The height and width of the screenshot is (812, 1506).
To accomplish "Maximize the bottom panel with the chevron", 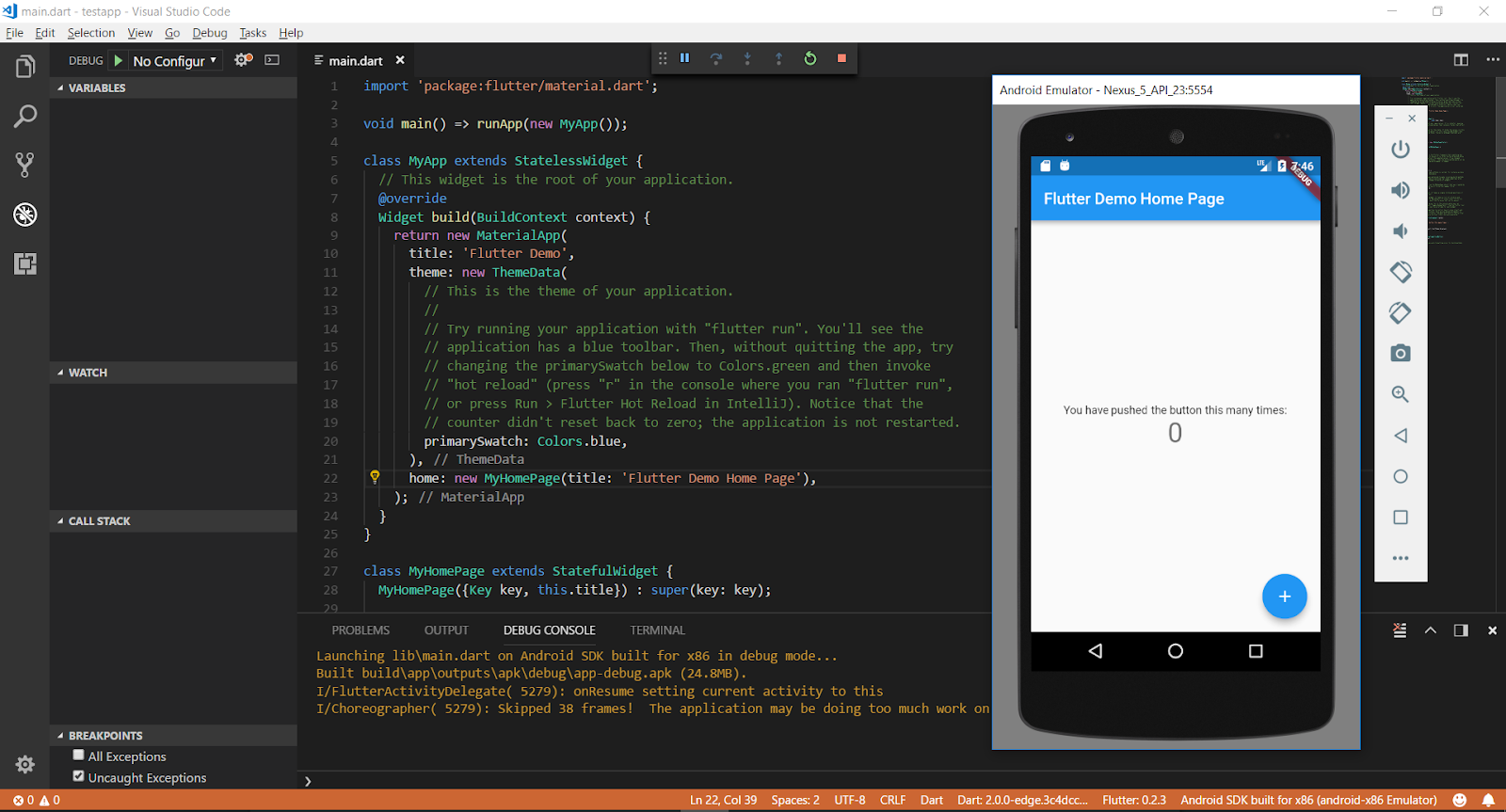I will click(1431, 630).
